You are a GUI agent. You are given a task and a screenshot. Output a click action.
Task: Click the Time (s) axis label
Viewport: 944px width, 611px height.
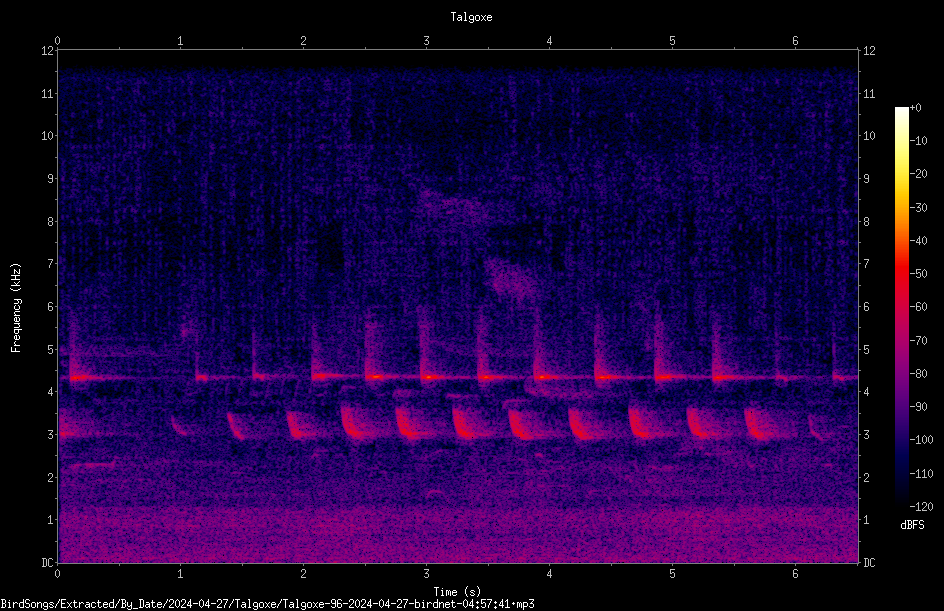point(458,592)
